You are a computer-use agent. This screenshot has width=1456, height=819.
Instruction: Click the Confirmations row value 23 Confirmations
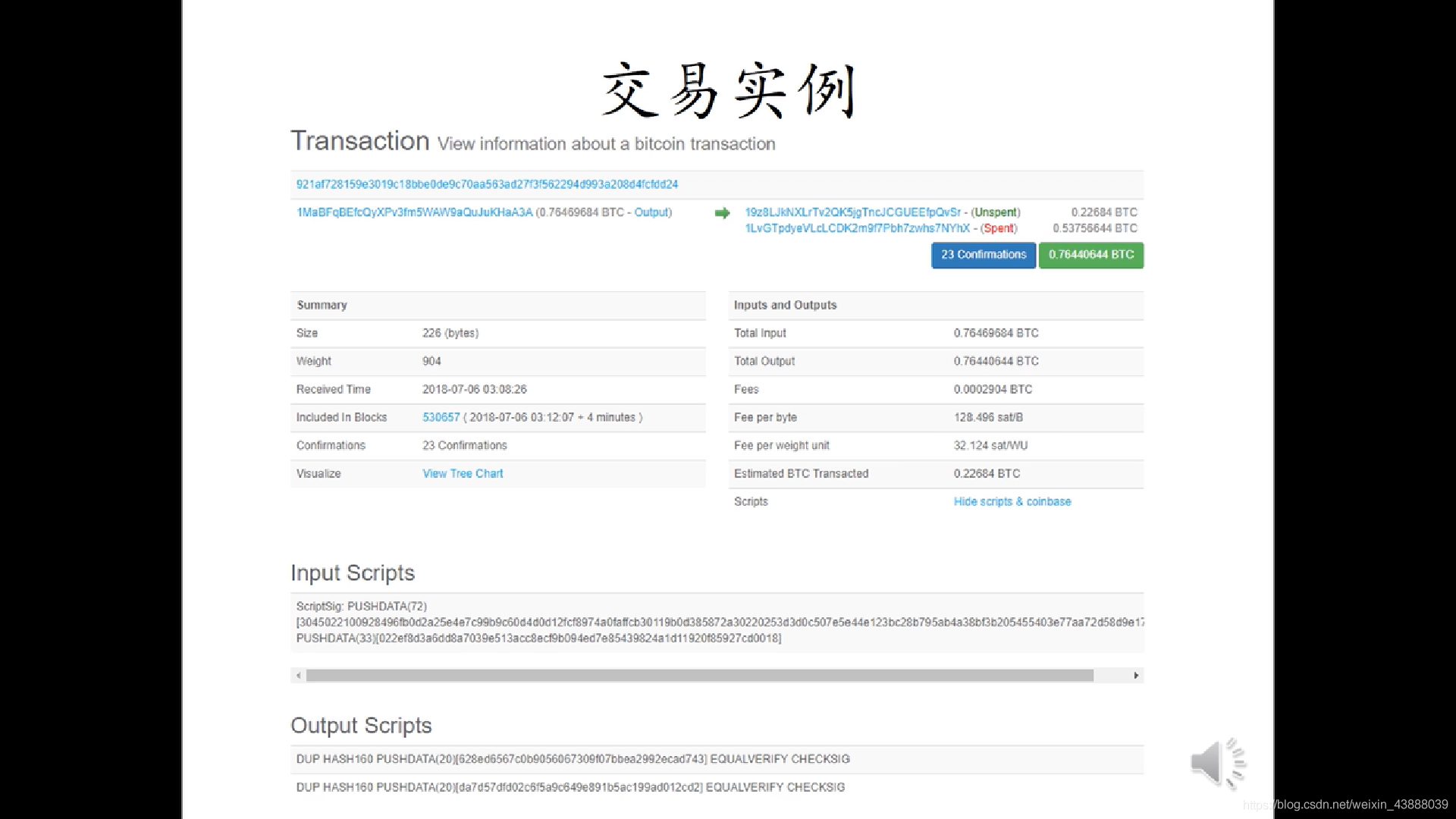coord(465,445)
